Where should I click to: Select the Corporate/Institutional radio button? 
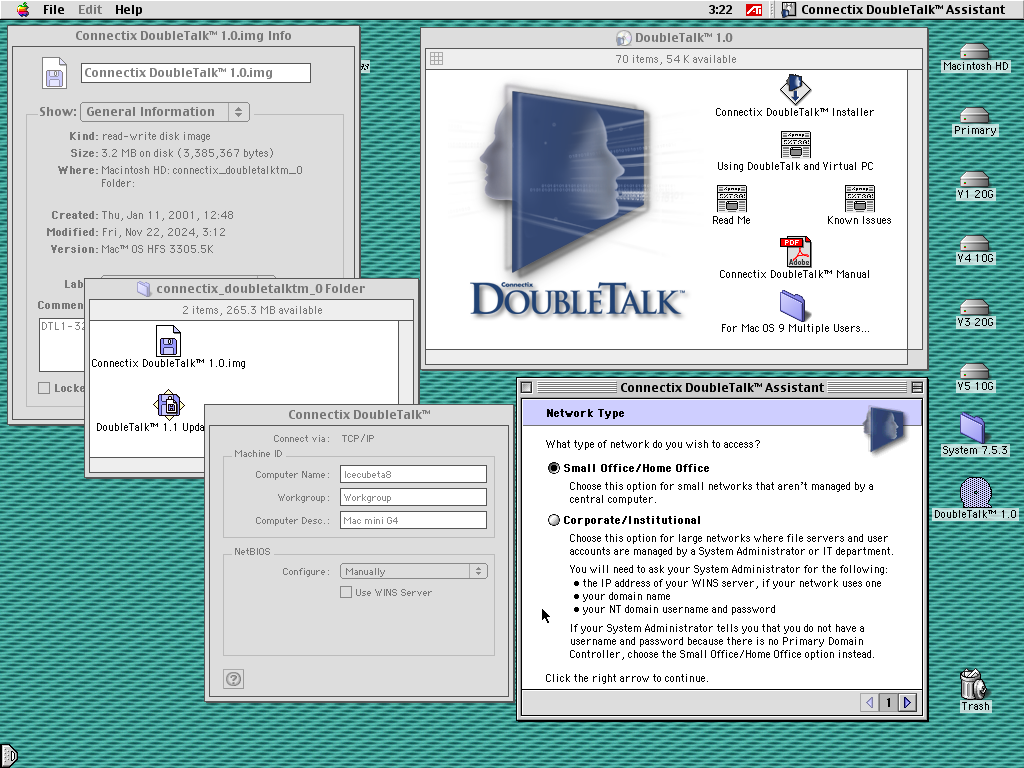[554, 520]
